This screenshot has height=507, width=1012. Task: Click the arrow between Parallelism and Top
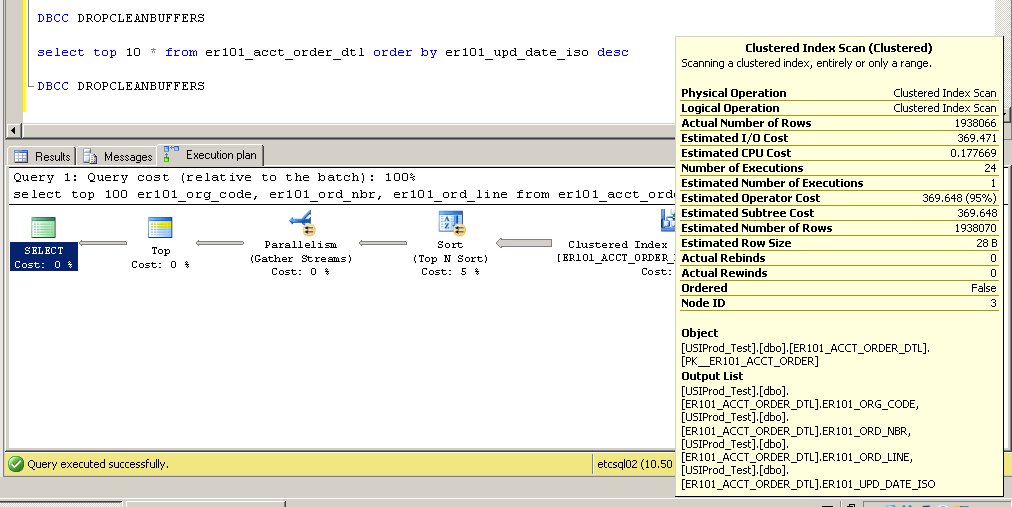(220, 243)
